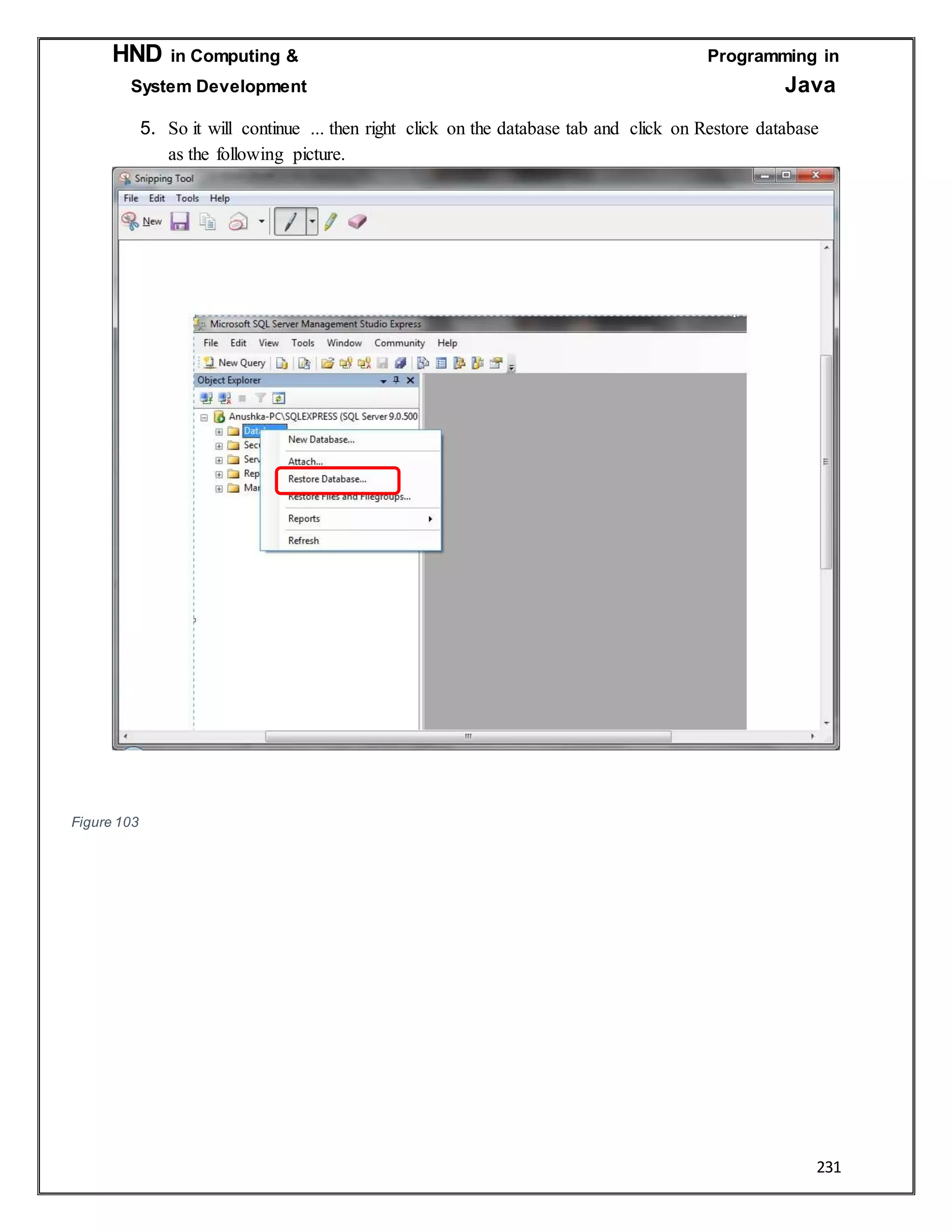This screenshot has height=1232, width=952.
Task: Choose Restore Files and Filegroups... option
Action: (349, 497)
